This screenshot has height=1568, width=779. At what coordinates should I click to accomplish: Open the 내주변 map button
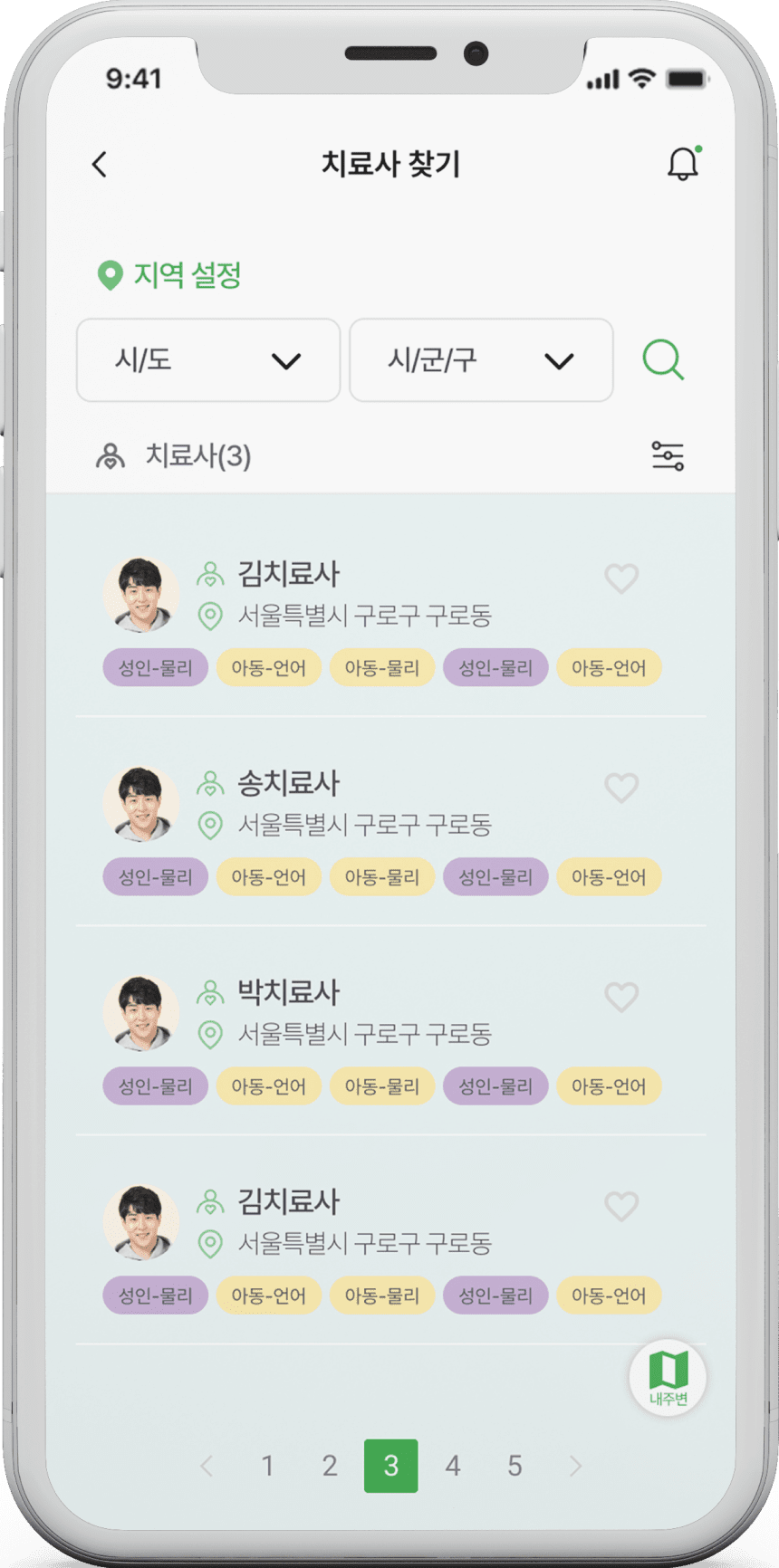coord(668,1377)
